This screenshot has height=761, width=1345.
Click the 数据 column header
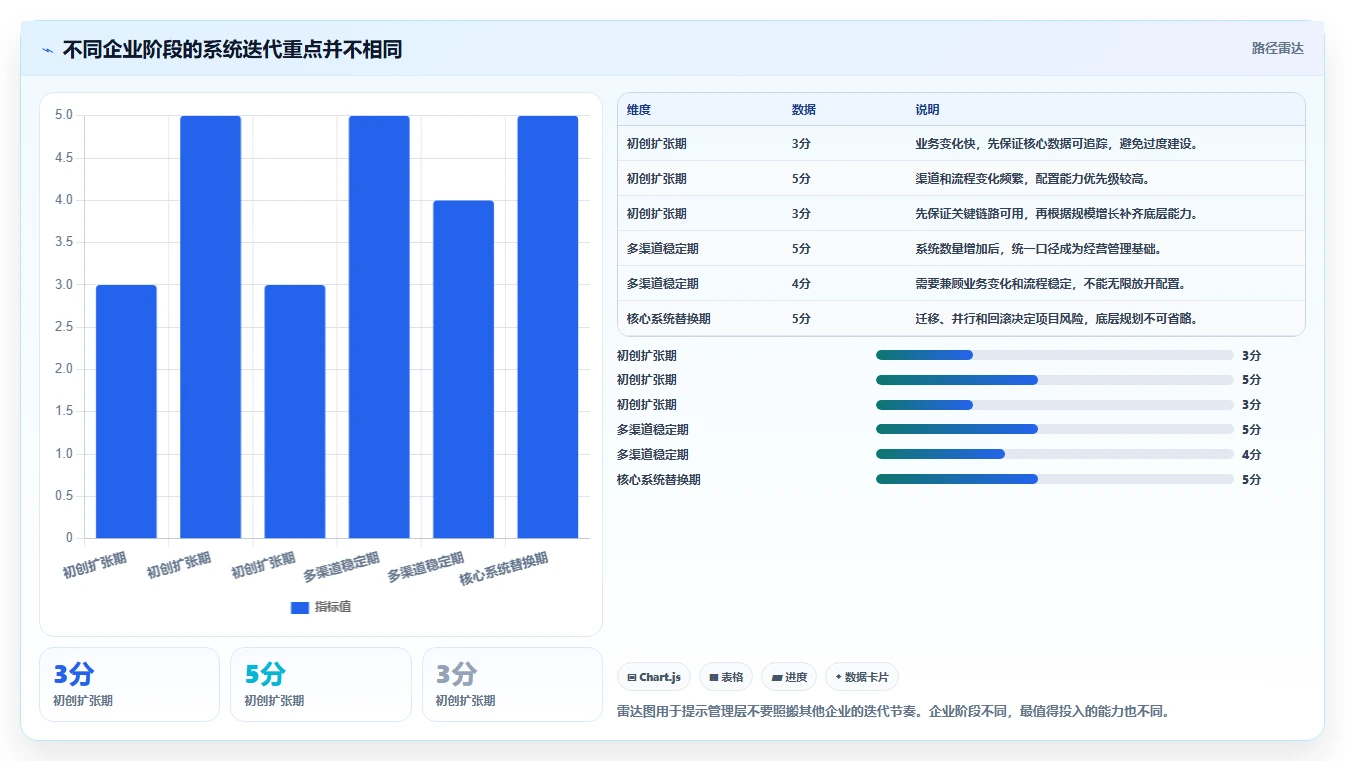pyautogui.click(x=804, y=110)
